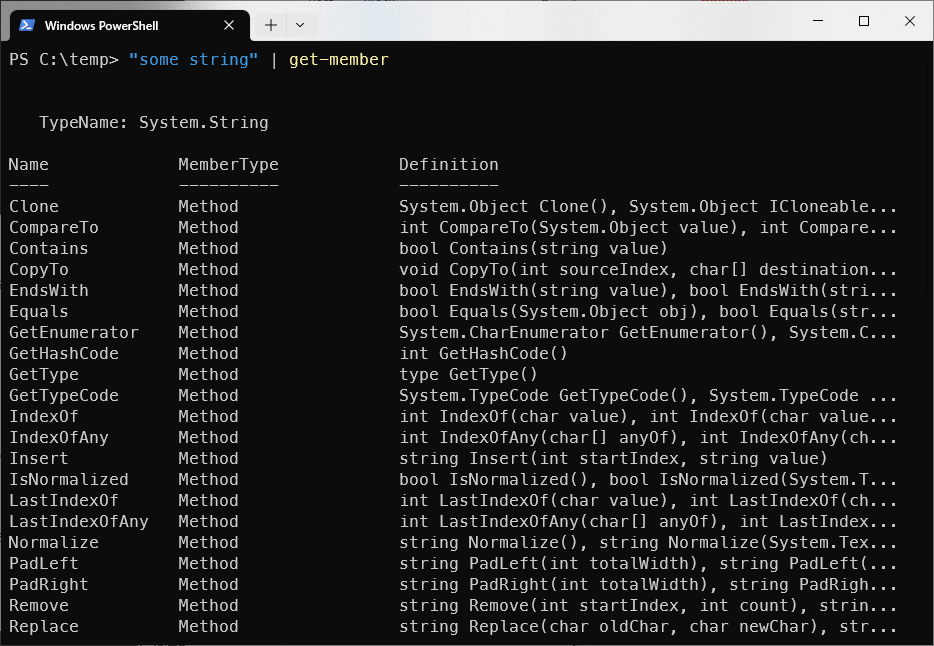Click the GetEnumerator method name
Image resolution: width=934 pixels, height=646 pixels.
tap(74, 332)
